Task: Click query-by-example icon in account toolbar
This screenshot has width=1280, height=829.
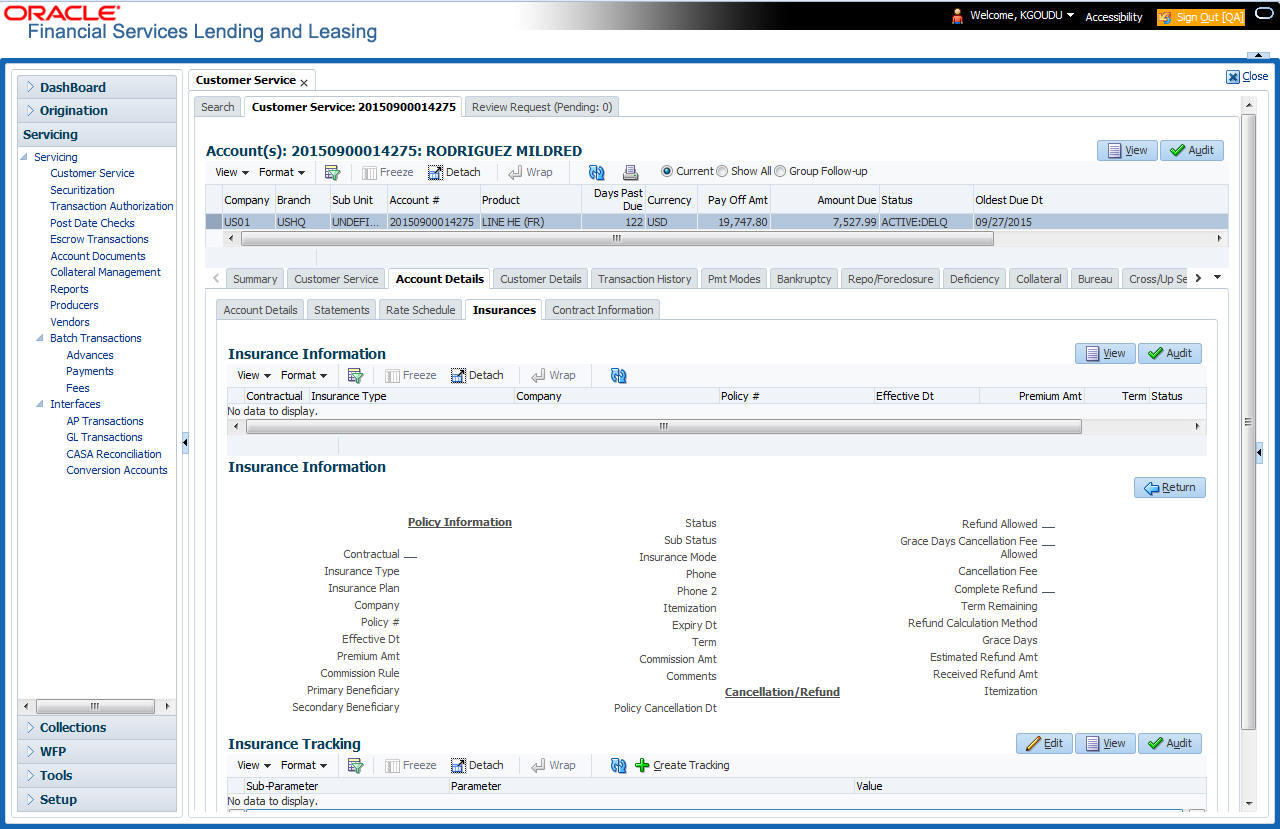Action: click(333, 172)
